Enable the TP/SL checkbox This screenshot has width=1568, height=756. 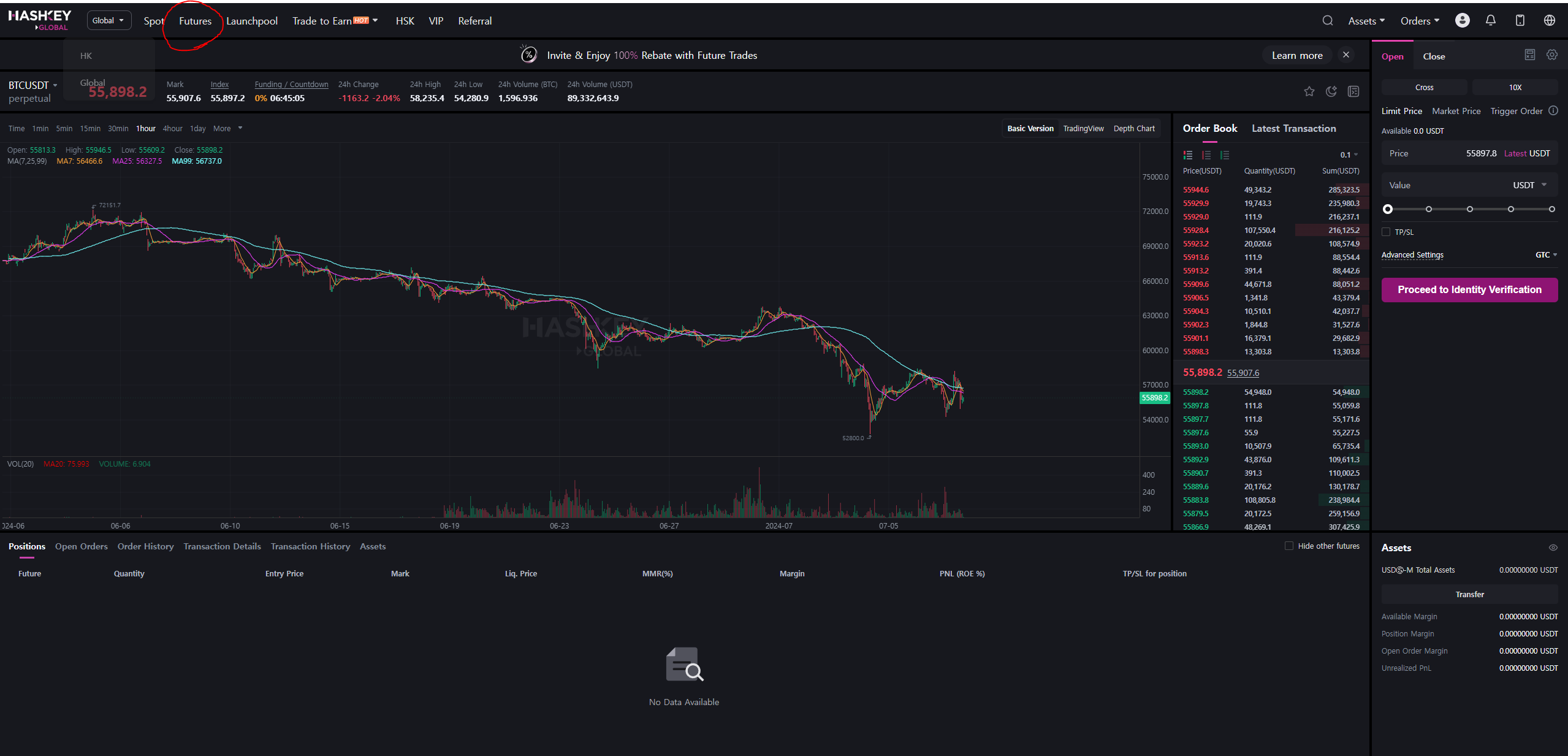click(1386, 232)
